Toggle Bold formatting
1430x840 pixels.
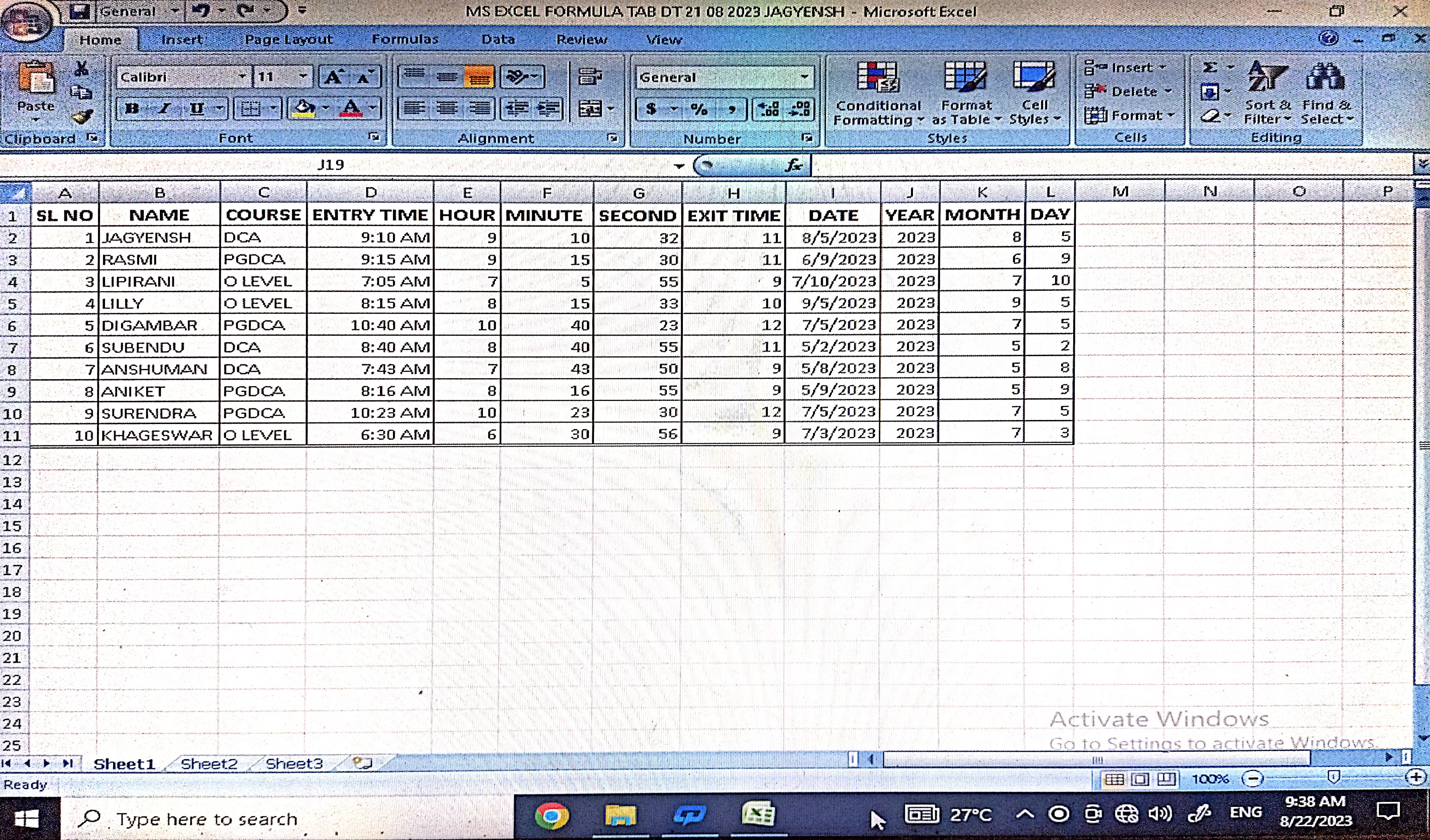point(132,108)
